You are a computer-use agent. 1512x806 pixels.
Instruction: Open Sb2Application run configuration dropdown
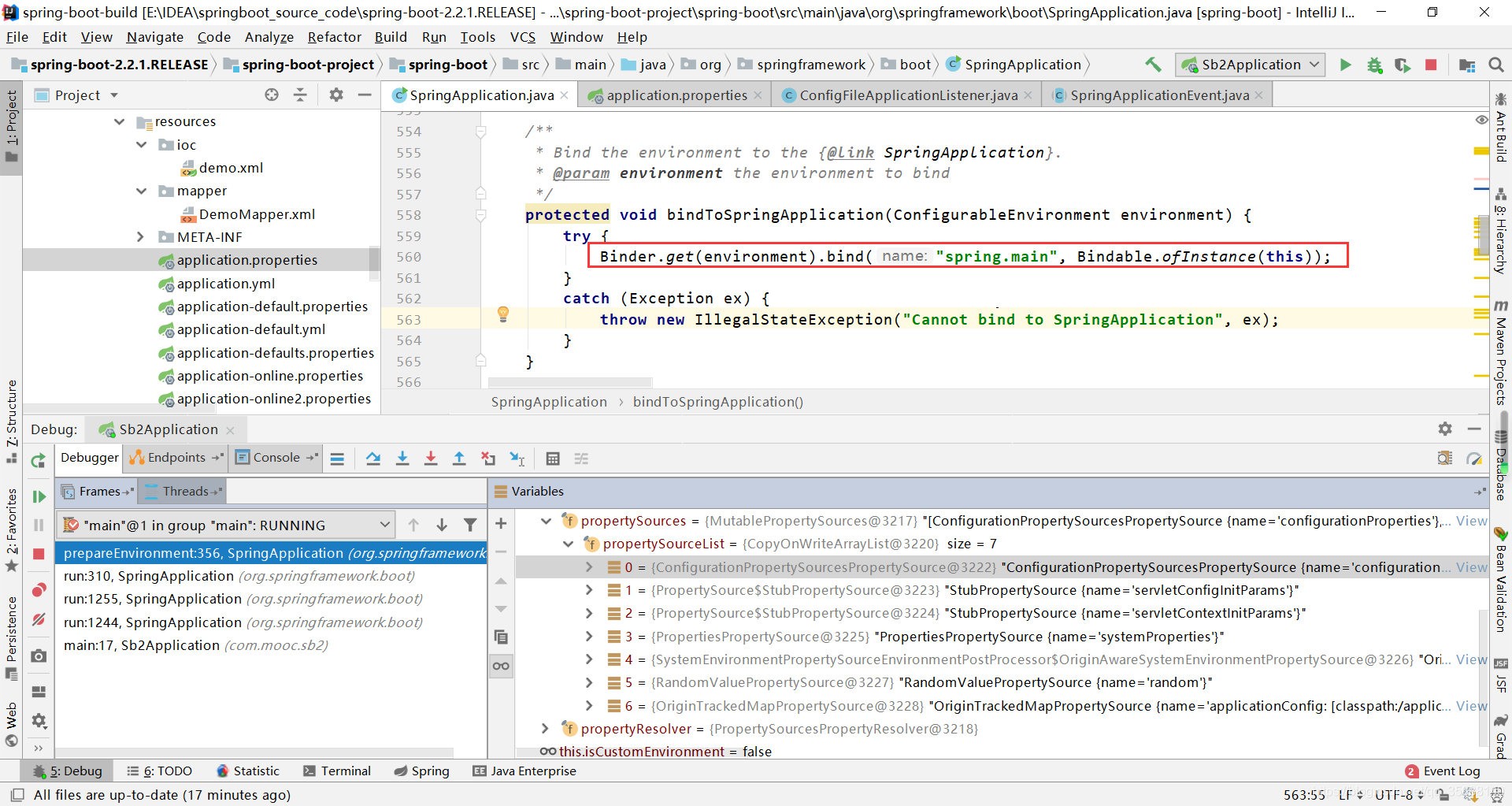[x=1251, y=65]
